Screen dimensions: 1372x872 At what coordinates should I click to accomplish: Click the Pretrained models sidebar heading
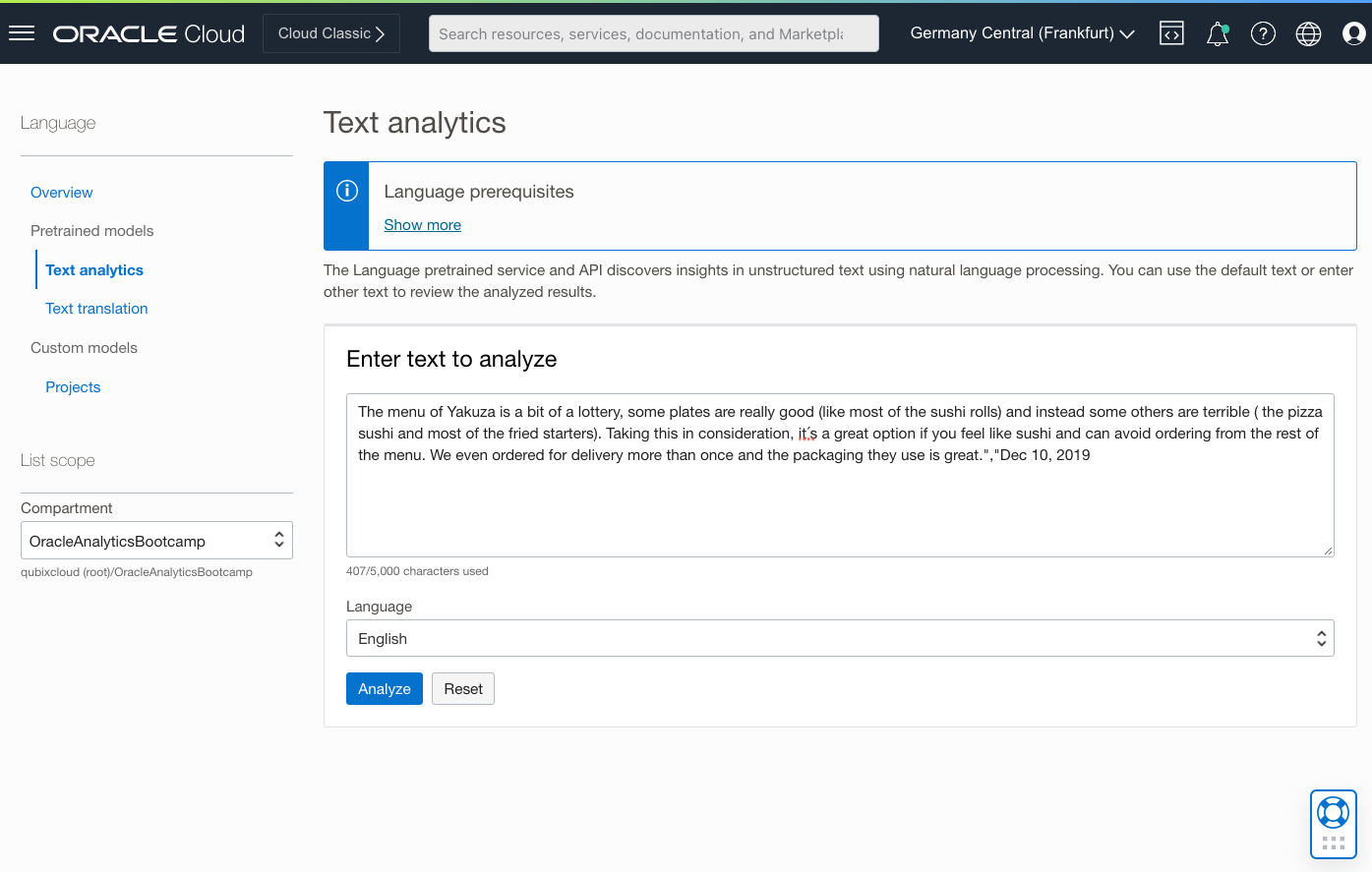point(92,231)
